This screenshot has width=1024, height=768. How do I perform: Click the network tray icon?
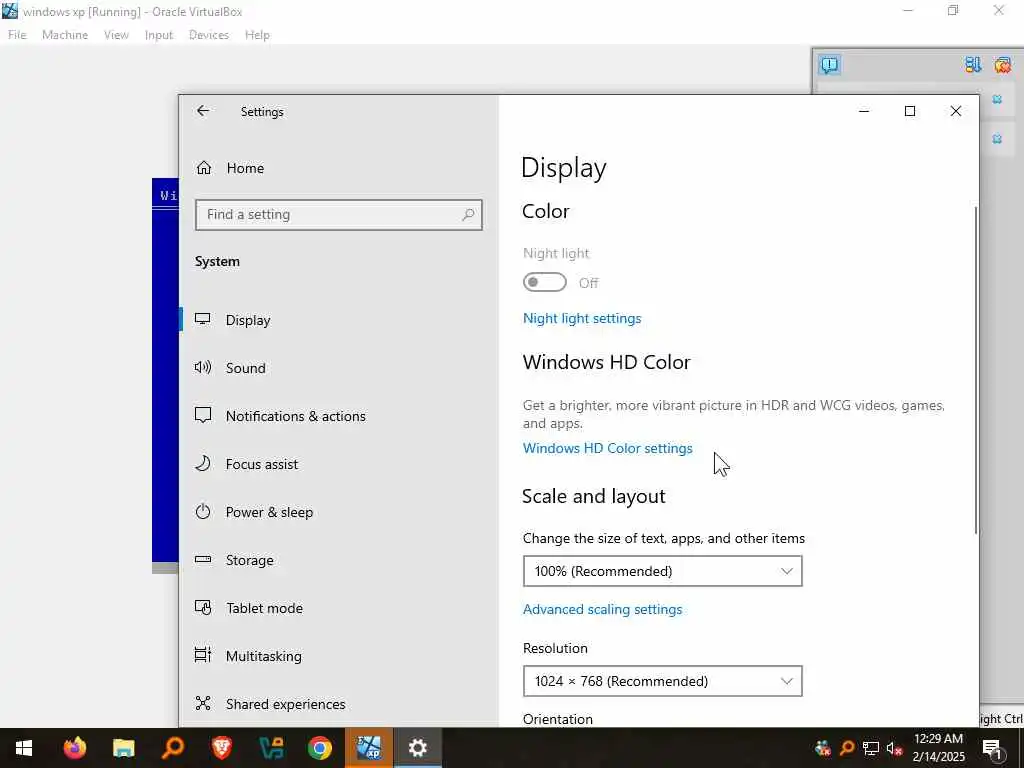pos(871,748)
